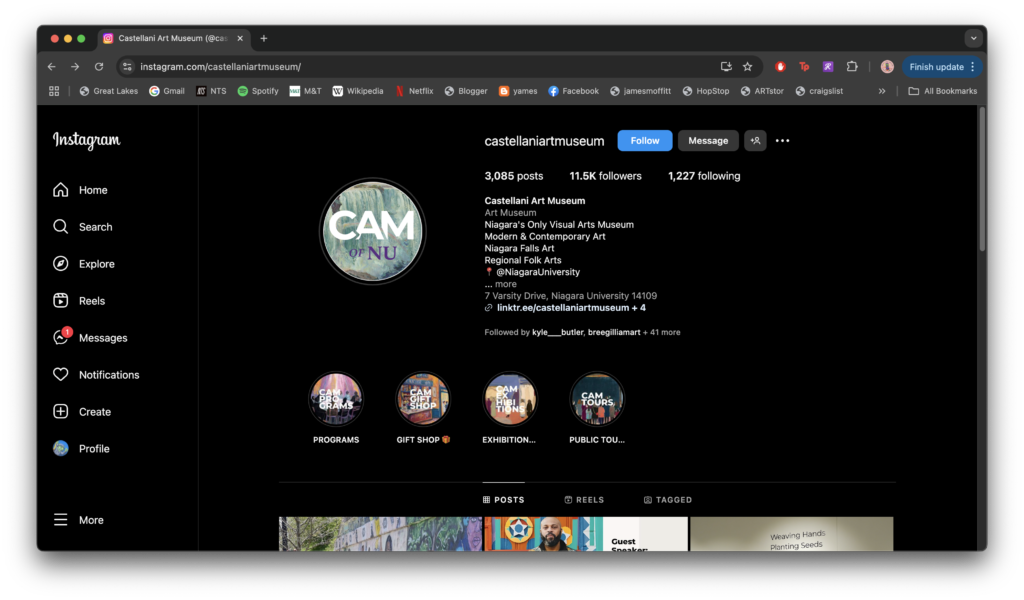Open the linktr.ee/castellaniartmuseum link

571,308
